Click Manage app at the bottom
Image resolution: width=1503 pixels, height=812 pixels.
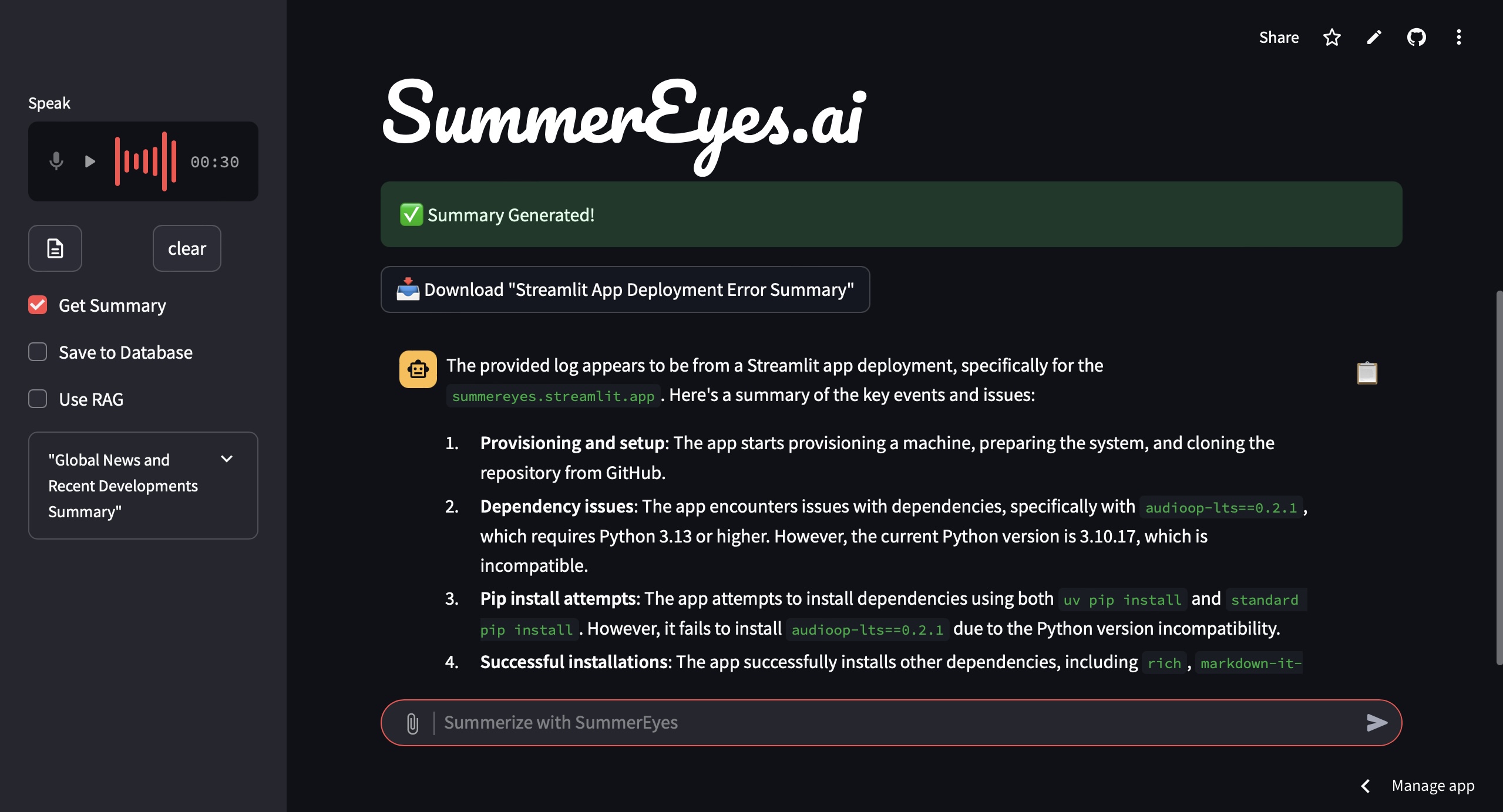1433,786
